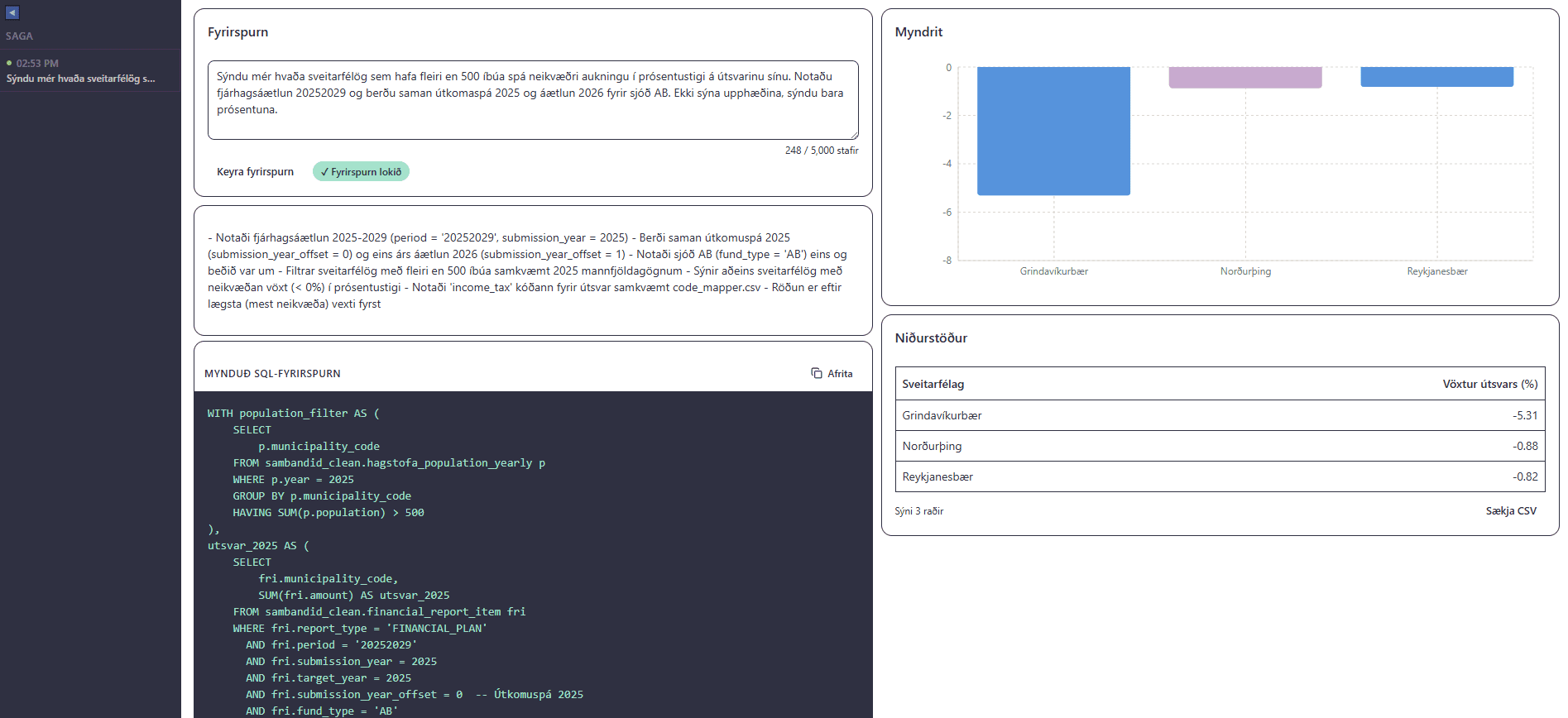
Task: Open saved query 'Sýndu mér hvaða sveitarfélög s...'
Action: pos(90,71)
